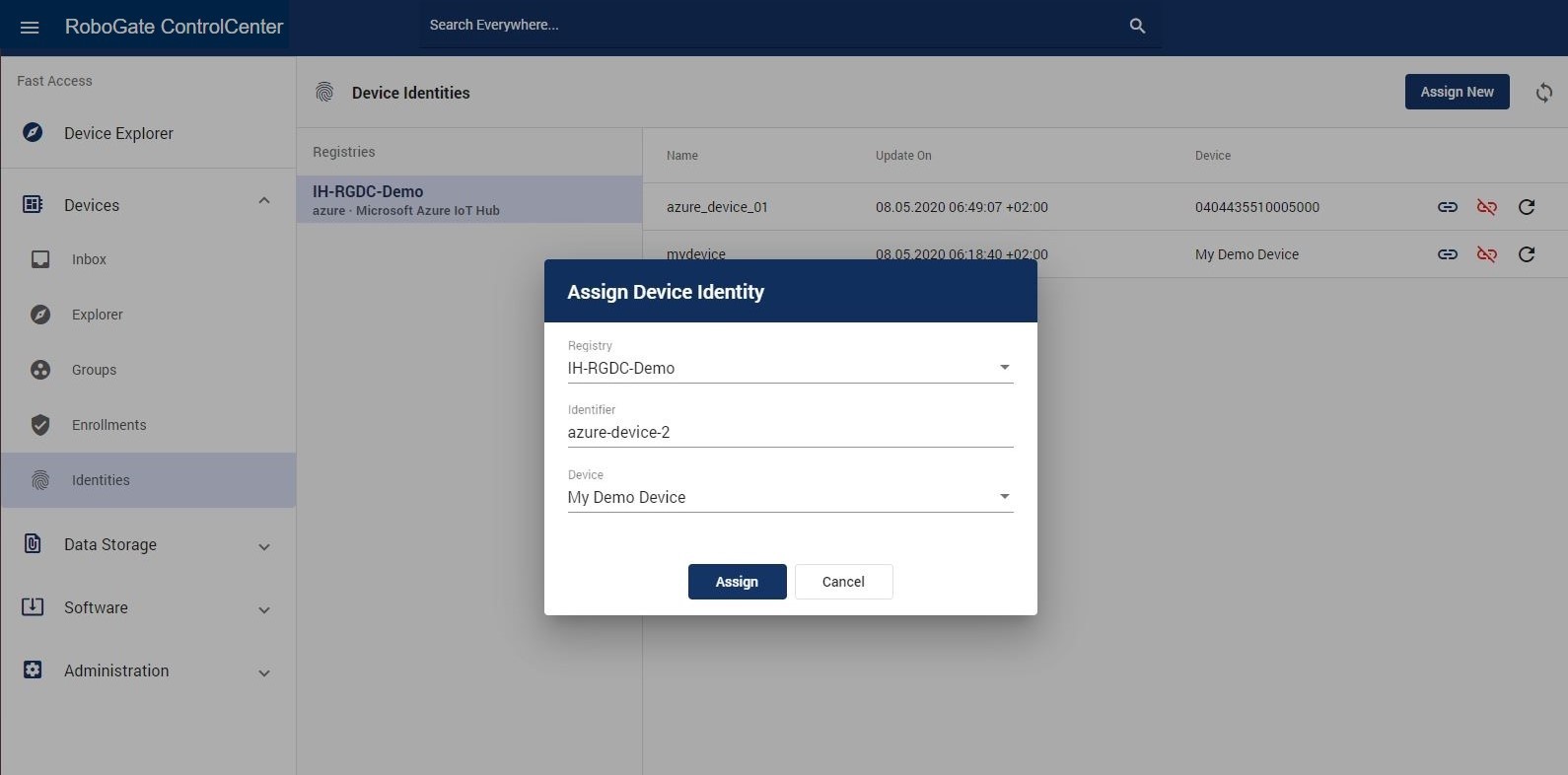Click the search magnifier icon
This screenshot has width=1568, height=775.
[x=1137, y=26]
